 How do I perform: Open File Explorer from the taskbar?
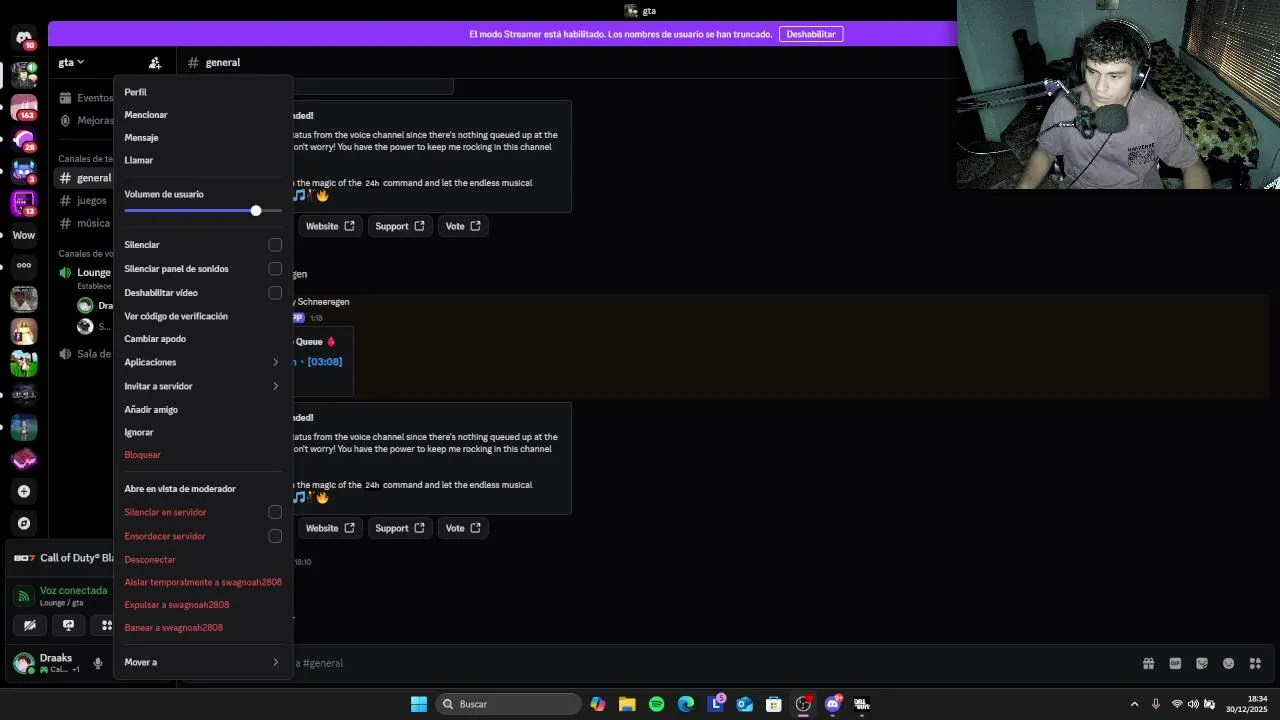pos(627,704)
